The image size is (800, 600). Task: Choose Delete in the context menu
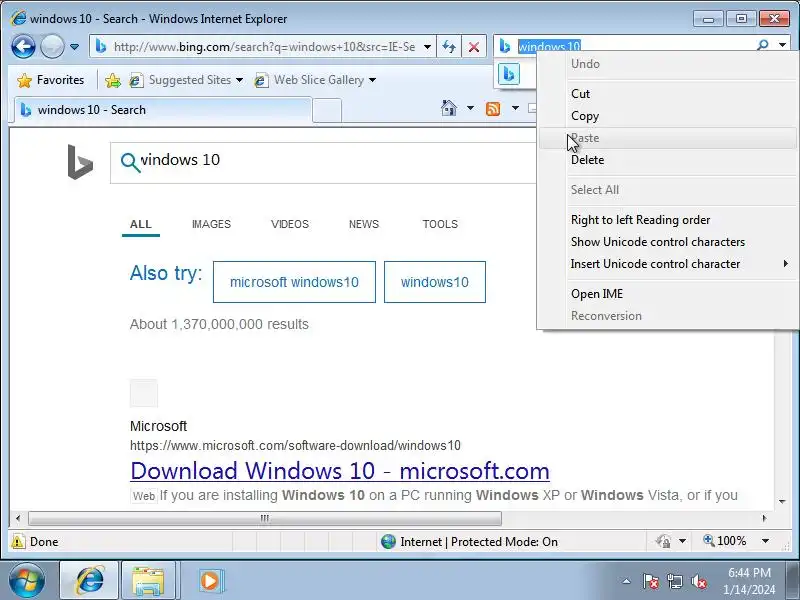click(x=668, y=160)
